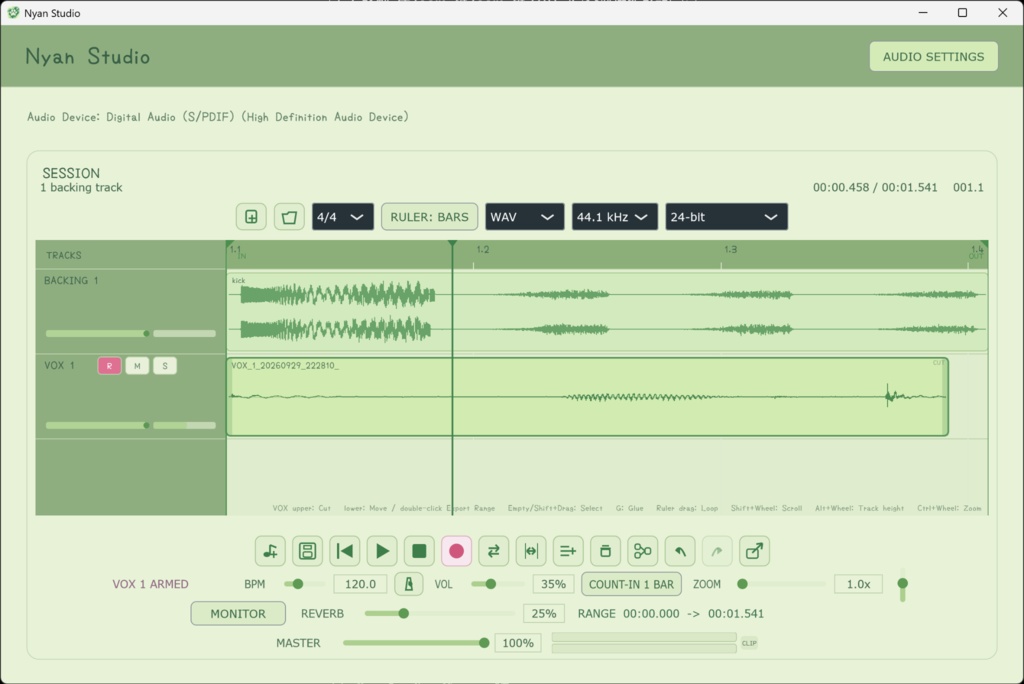Mute VOX 1 with the M button

137,366
